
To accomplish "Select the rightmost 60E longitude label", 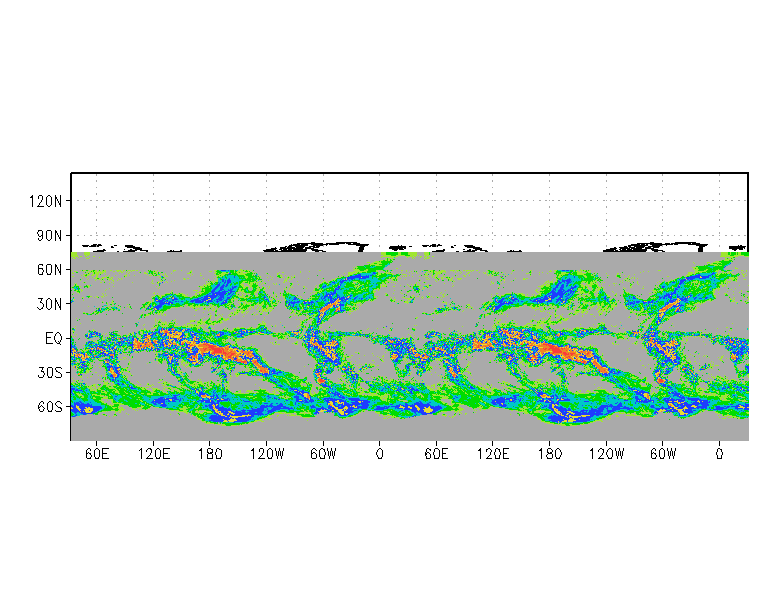I will click(x=436, y=454).
